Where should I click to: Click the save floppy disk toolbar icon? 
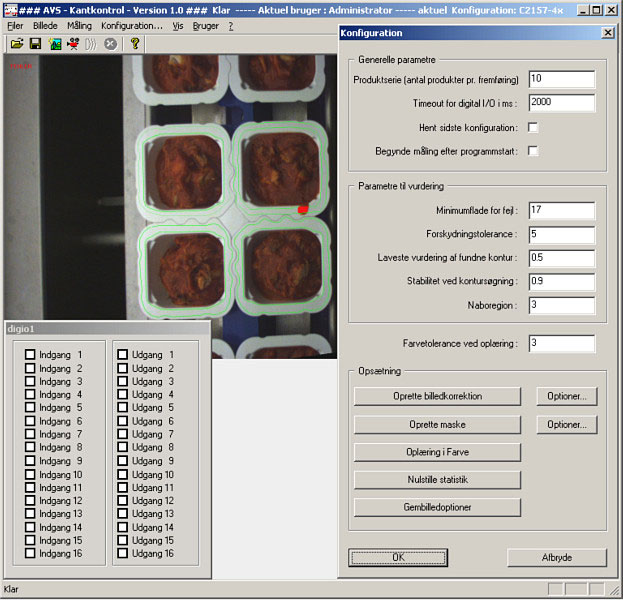35,44
